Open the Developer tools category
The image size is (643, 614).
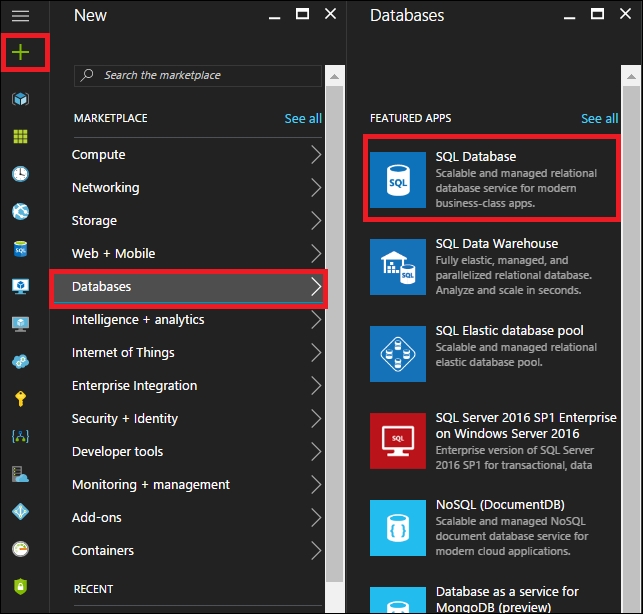pos(197,452)
